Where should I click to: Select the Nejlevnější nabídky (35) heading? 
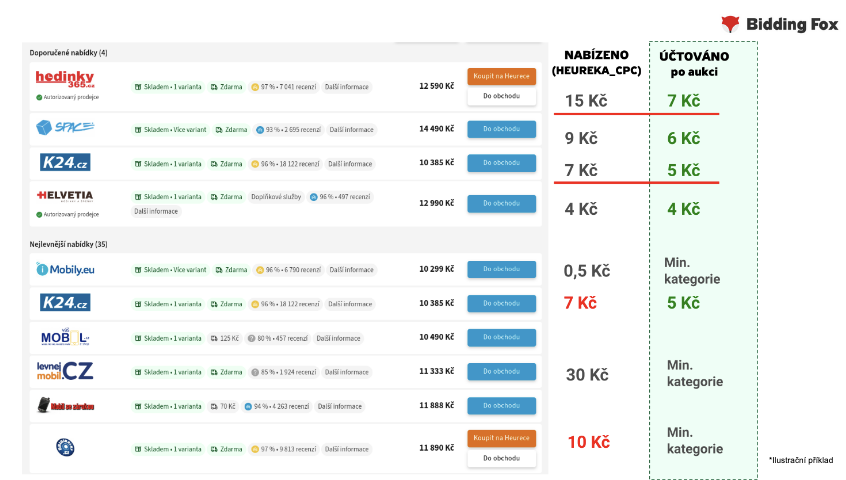tap(68, 243)
